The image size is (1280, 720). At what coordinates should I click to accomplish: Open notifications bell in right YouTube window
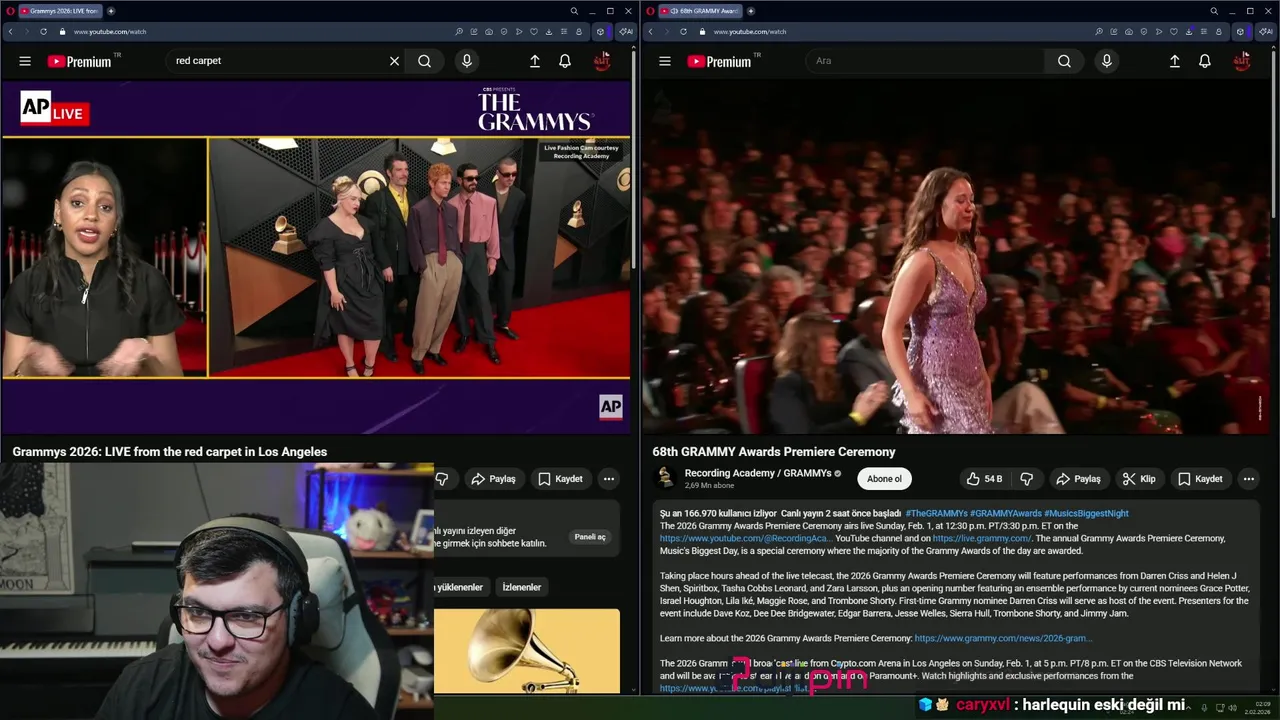tap(1205, 61)
